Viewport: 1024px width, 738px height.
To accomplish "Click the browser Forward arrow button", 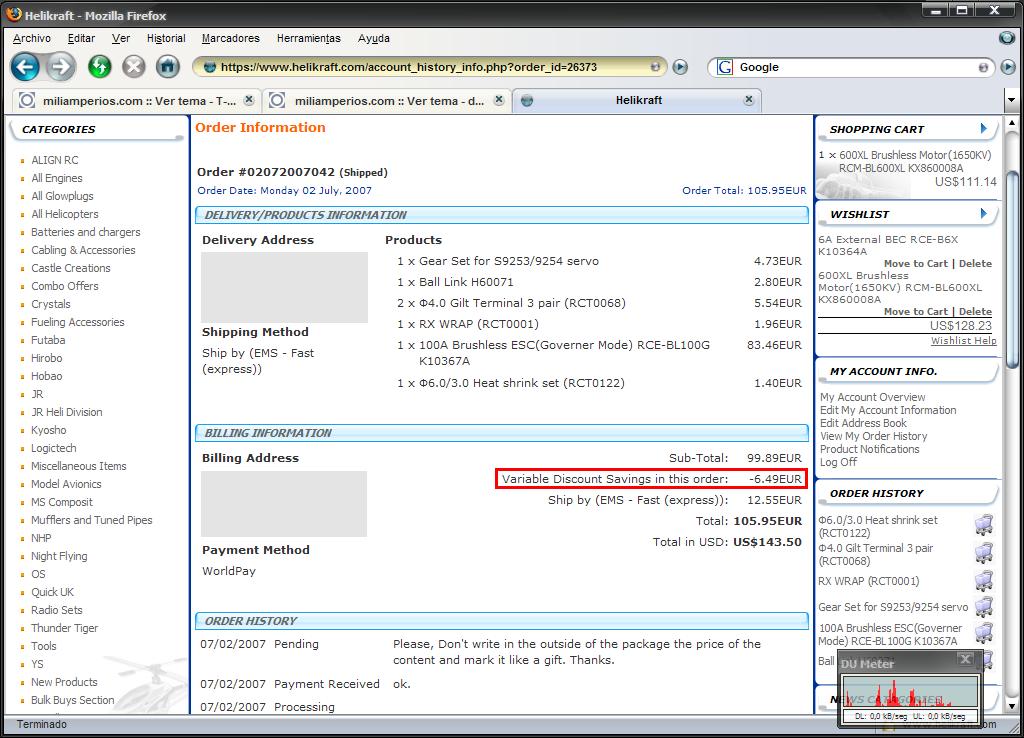I will pos(61,67).
